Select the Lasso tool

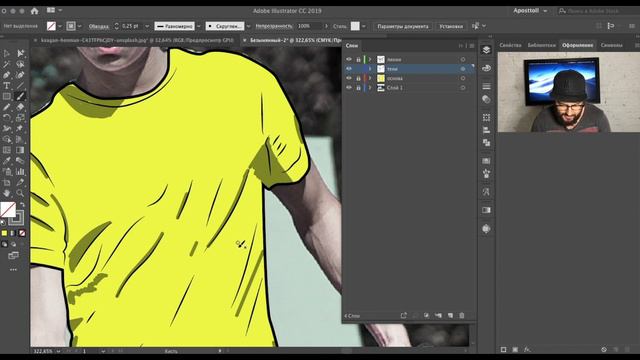20,64
